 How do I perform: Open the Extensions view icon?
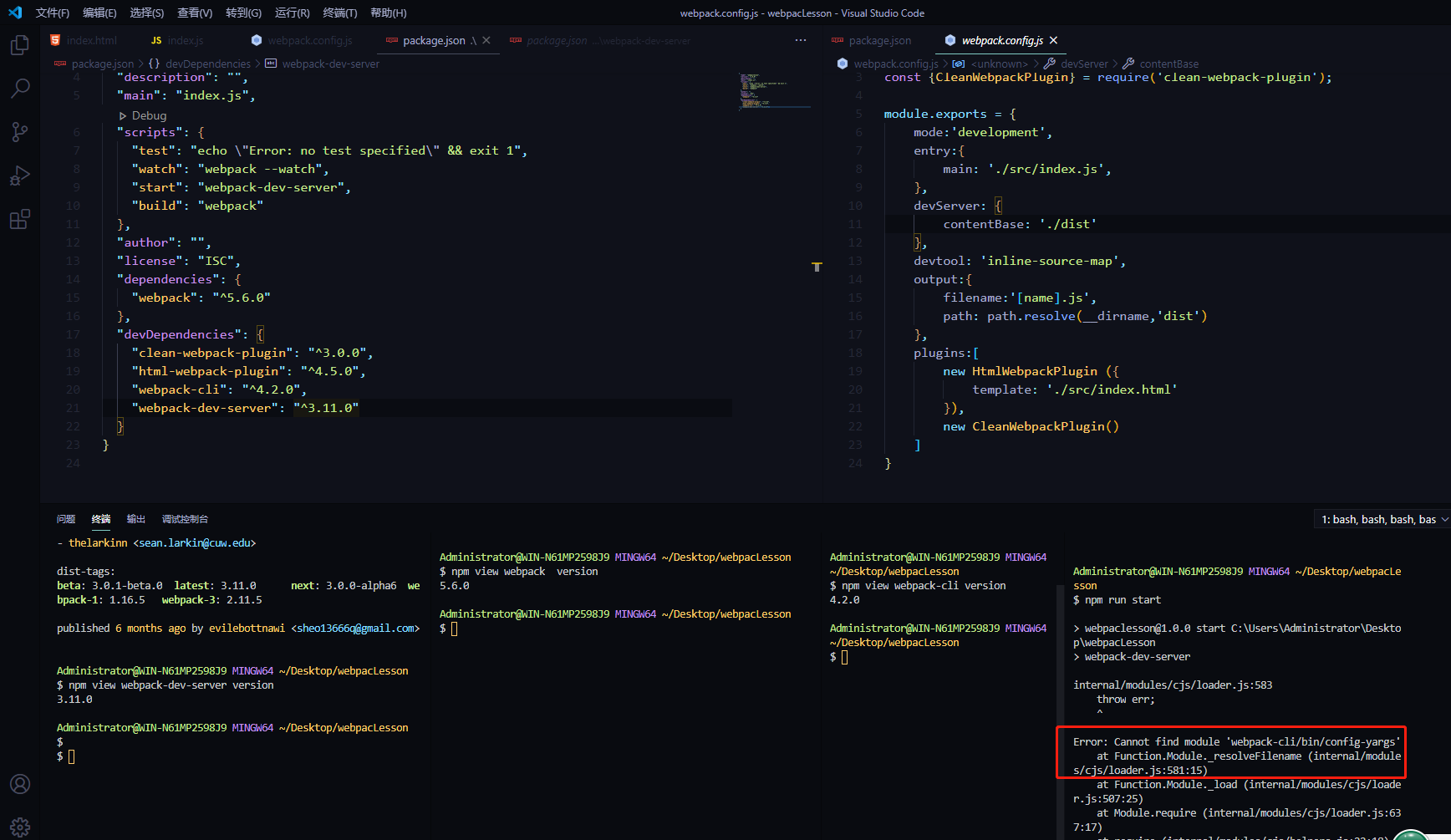tap(20, 220)
